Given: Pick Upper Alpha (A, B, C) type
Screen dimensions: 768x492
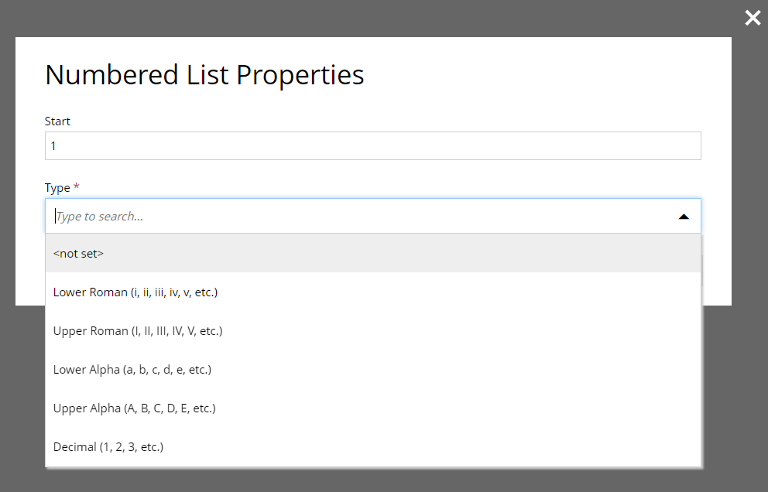Looking at the screenshot, I should point(373,408).
